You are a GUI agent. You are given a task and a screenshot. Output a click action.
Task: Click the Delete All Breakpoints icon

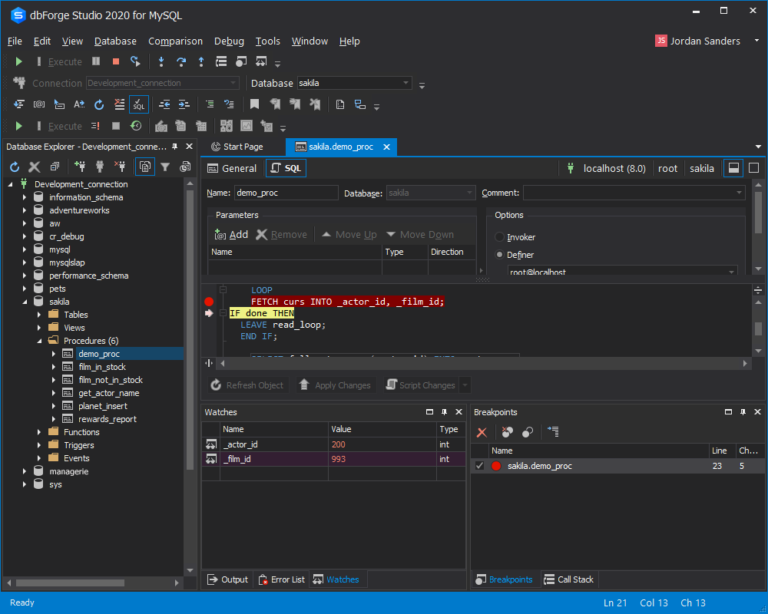click(507, 432)
